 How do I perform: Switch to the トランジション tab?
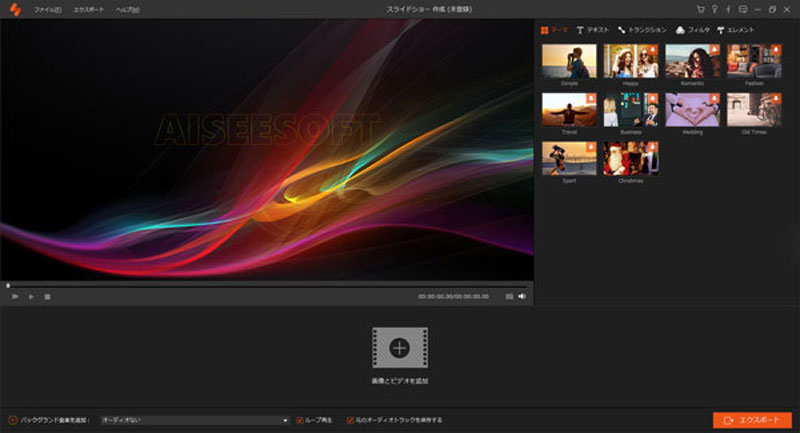(642, 30)
